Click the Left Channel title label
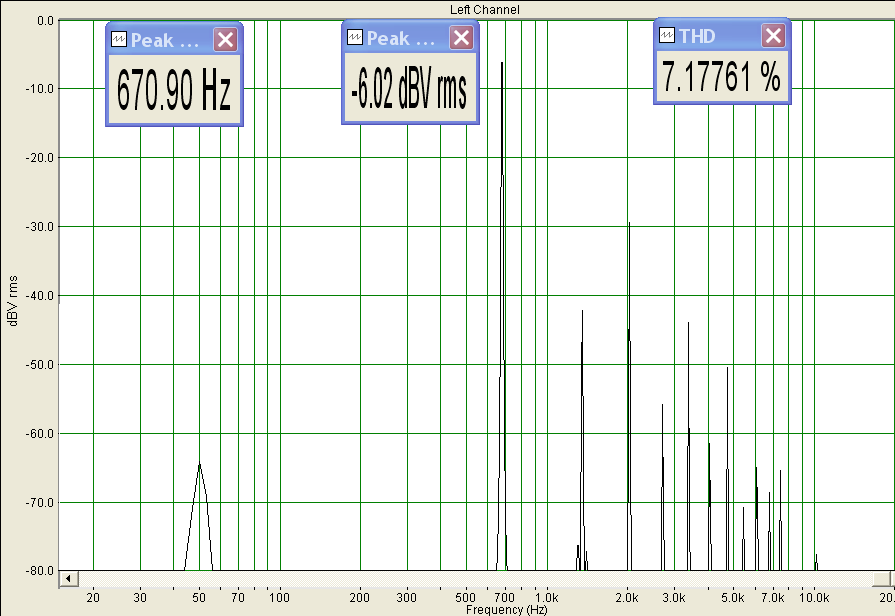The width and height of the screenshot is (895, 616). pyautogui.click(x=485, y=10)
